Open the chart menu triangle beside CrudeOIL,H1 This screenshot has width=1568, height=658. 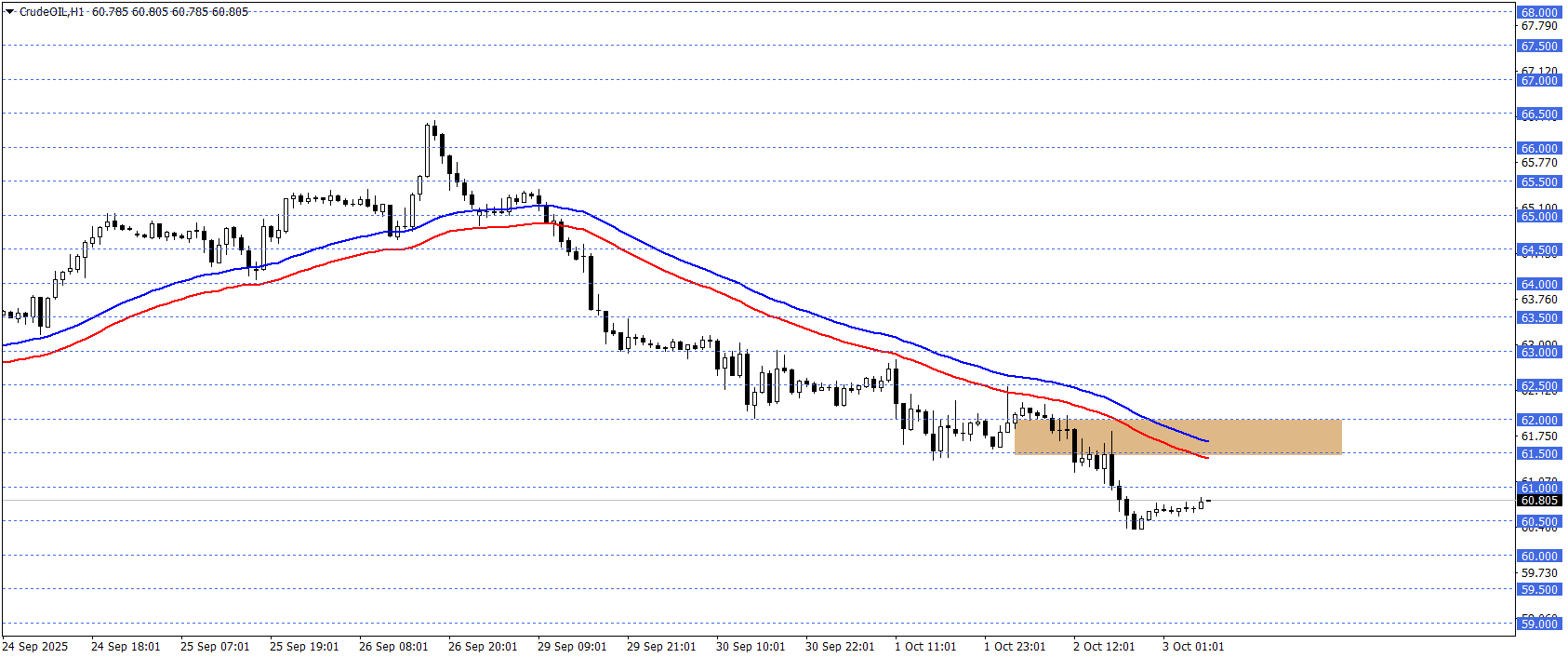pos(10,12)
